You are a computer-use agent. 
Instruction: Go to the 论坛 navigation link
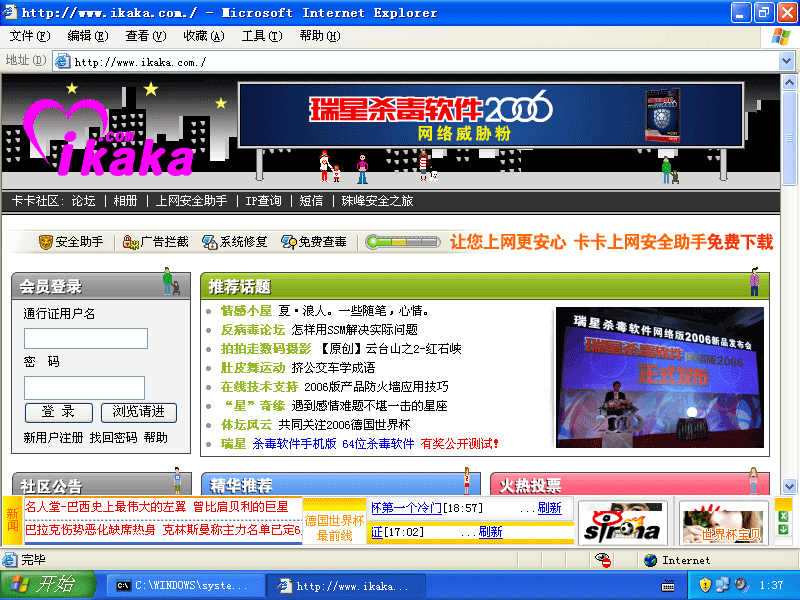tap(83, 201)
